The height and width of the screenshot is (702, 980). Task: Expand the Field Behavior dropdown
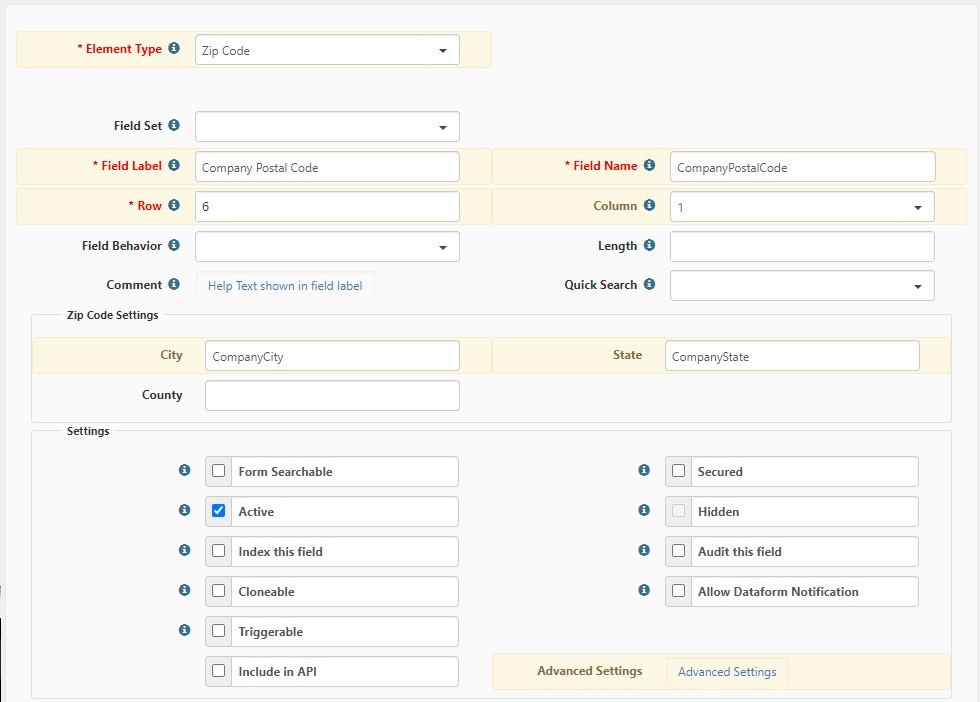pos(327,247)
